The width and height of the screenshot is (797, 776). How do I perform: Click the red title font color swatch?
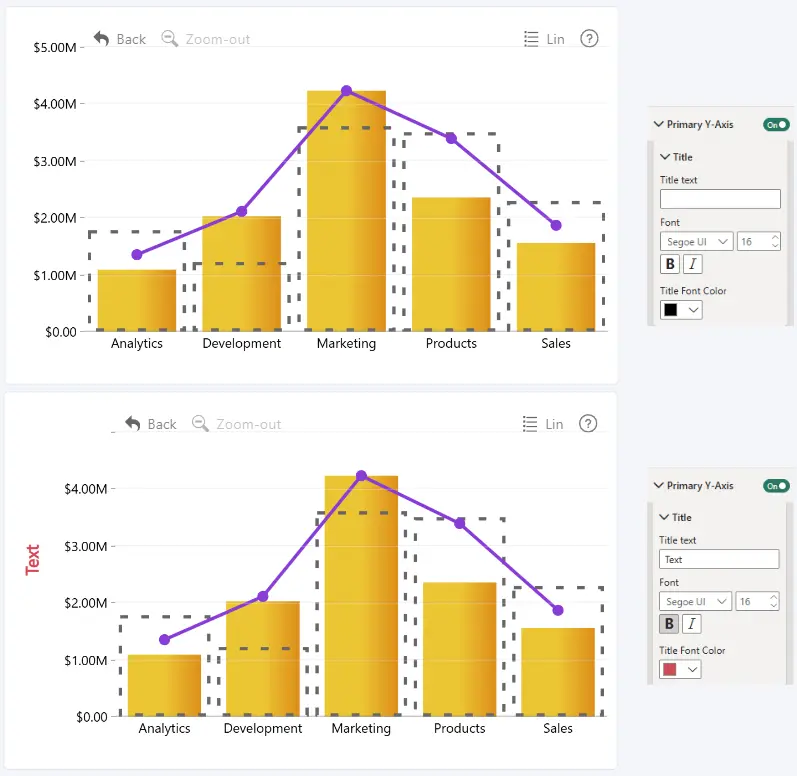(669, 669)
